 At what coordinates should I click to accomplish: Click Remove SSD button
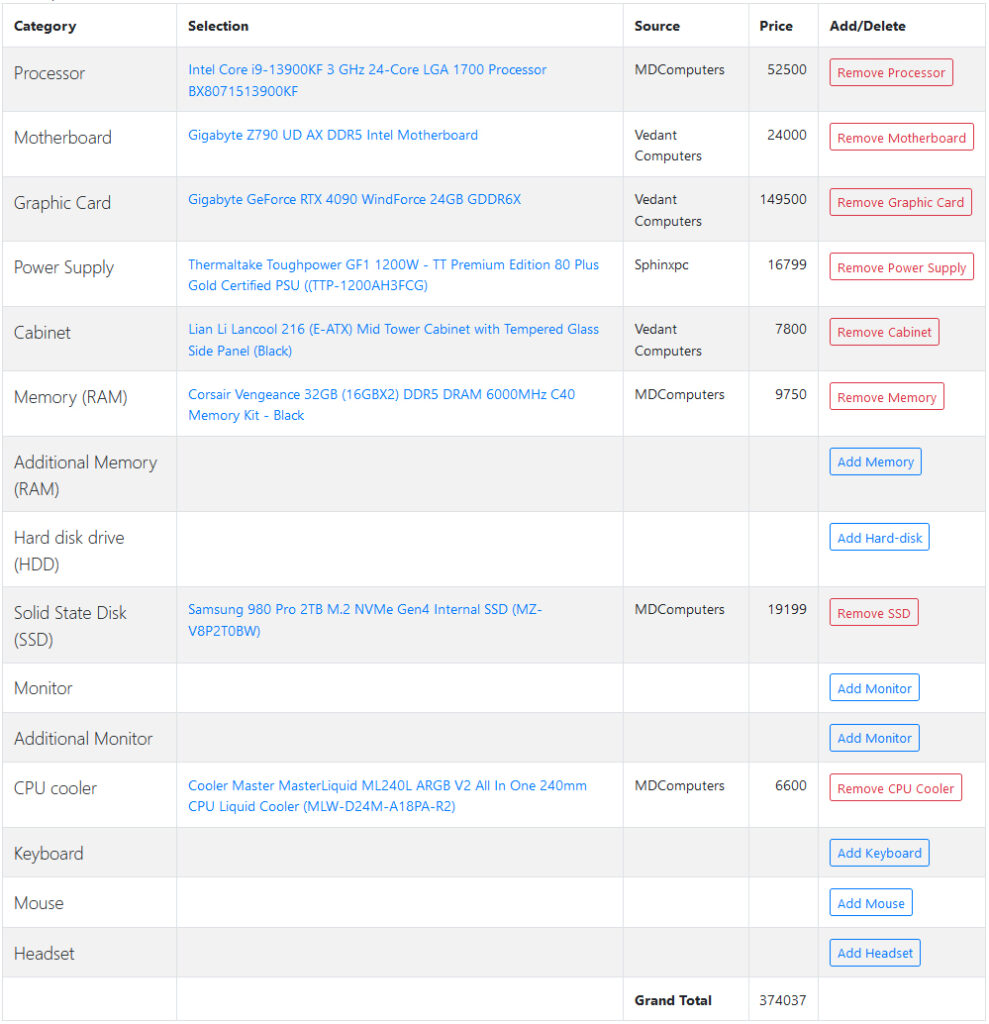[873, 613]
